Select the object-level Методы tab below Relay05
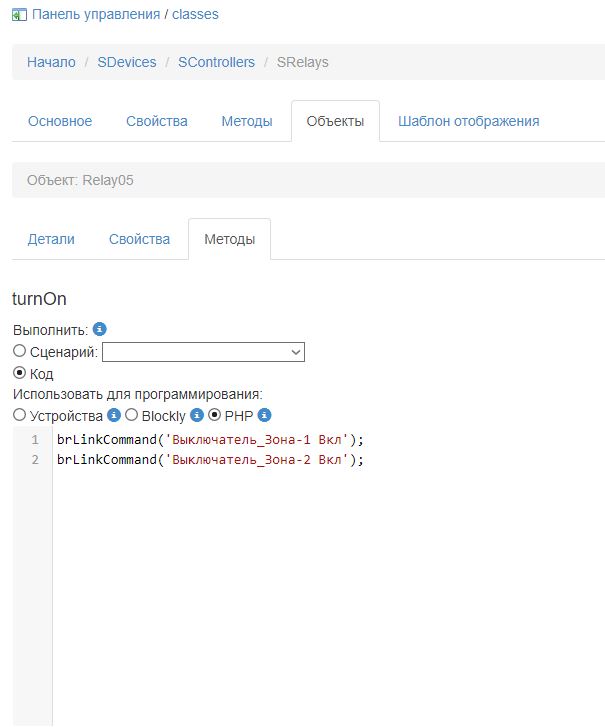 [229, 239]
